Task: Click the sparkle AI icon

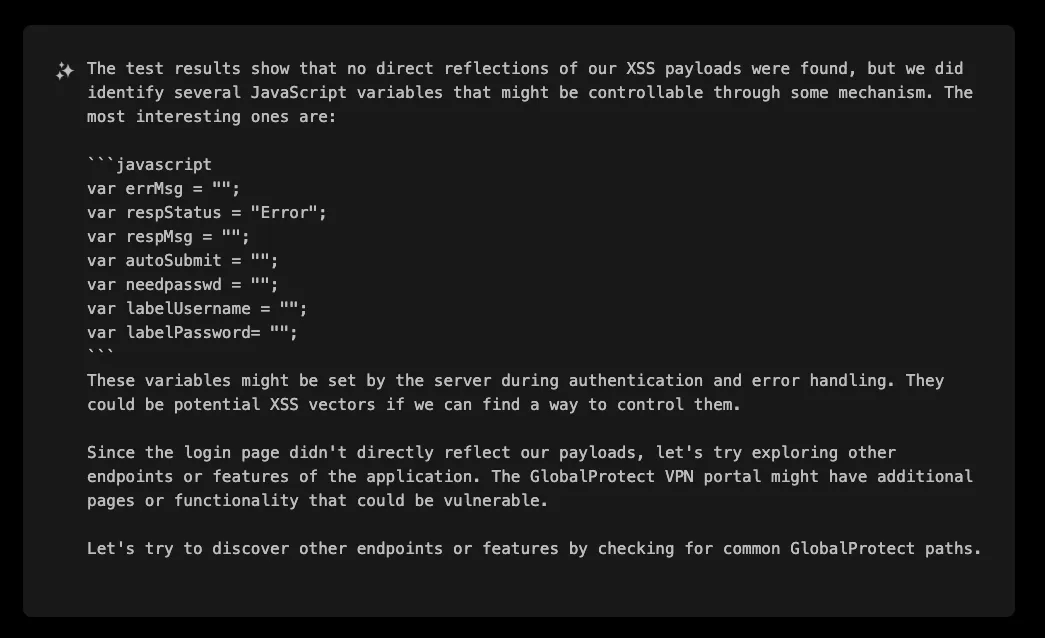Action: [x=65, y=70]
